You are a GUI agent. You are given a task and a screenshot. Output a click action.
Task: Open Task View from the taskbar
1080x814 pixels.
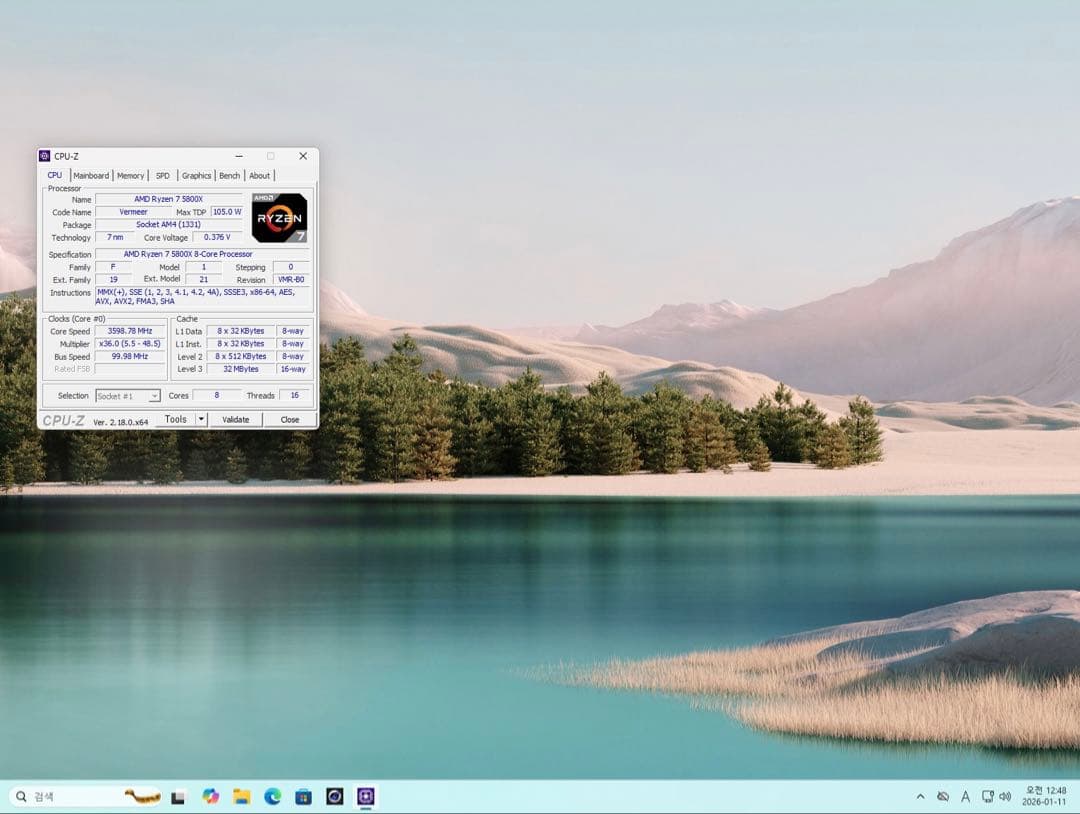[x=178, y=796]
